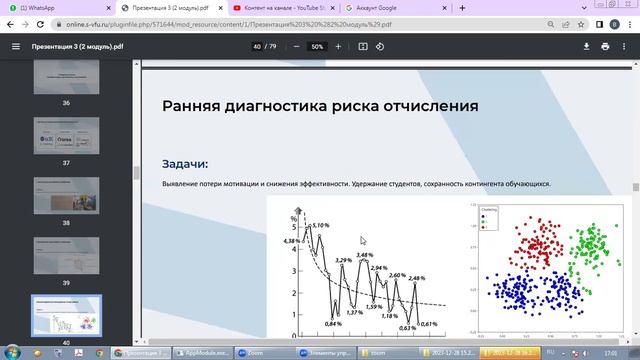The width and height of the screenshot is (640, 360).
Task: Zoom out with the minus button
Action: pos(297,47)
